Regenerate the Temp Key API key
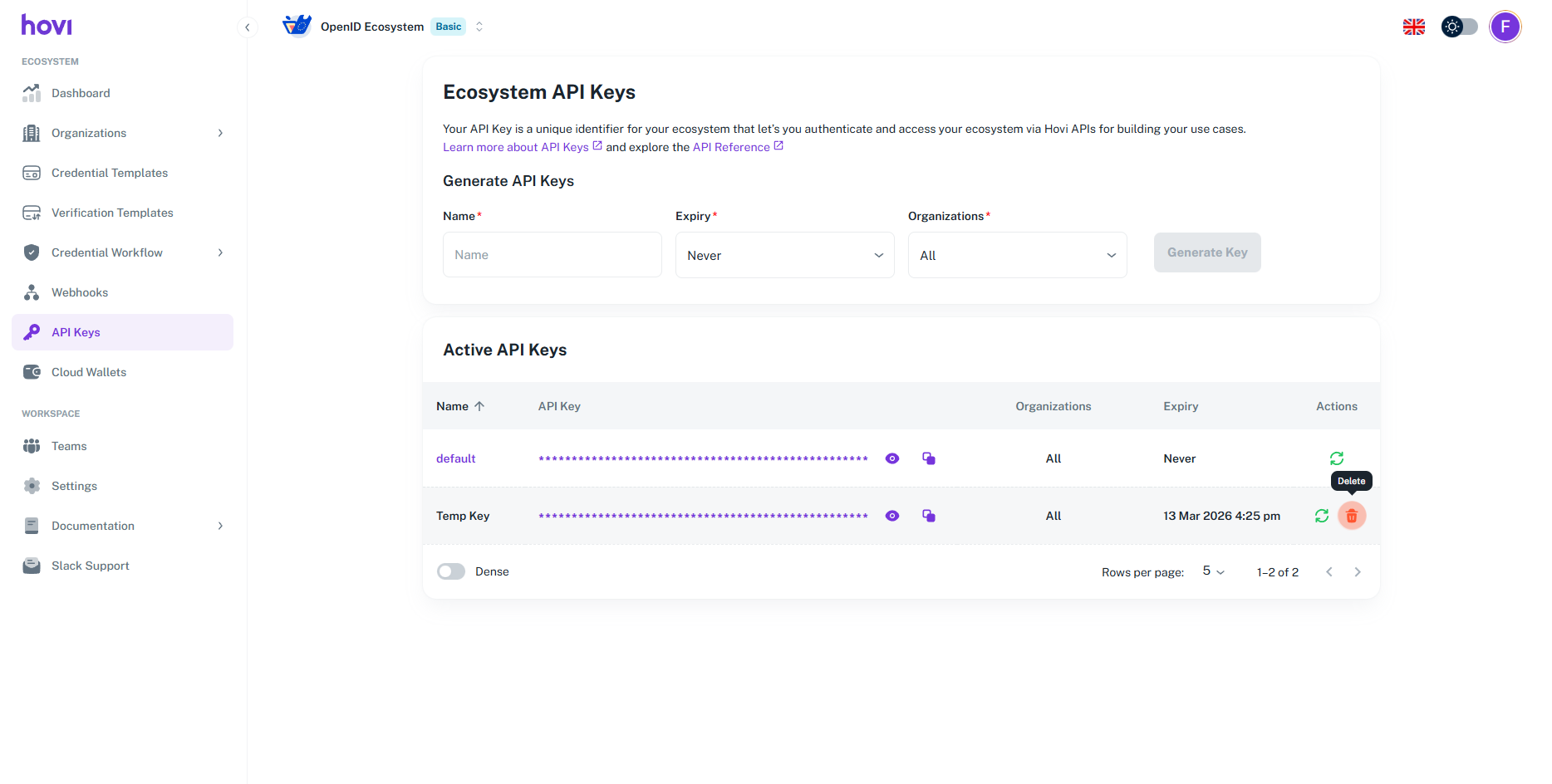 [1321, 516]
